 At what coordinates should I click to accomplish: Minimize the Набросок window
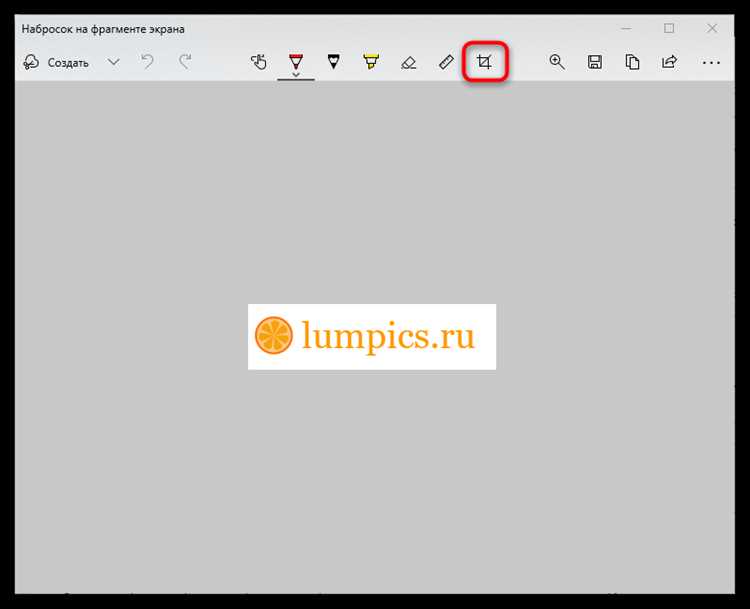coord(627,29)
